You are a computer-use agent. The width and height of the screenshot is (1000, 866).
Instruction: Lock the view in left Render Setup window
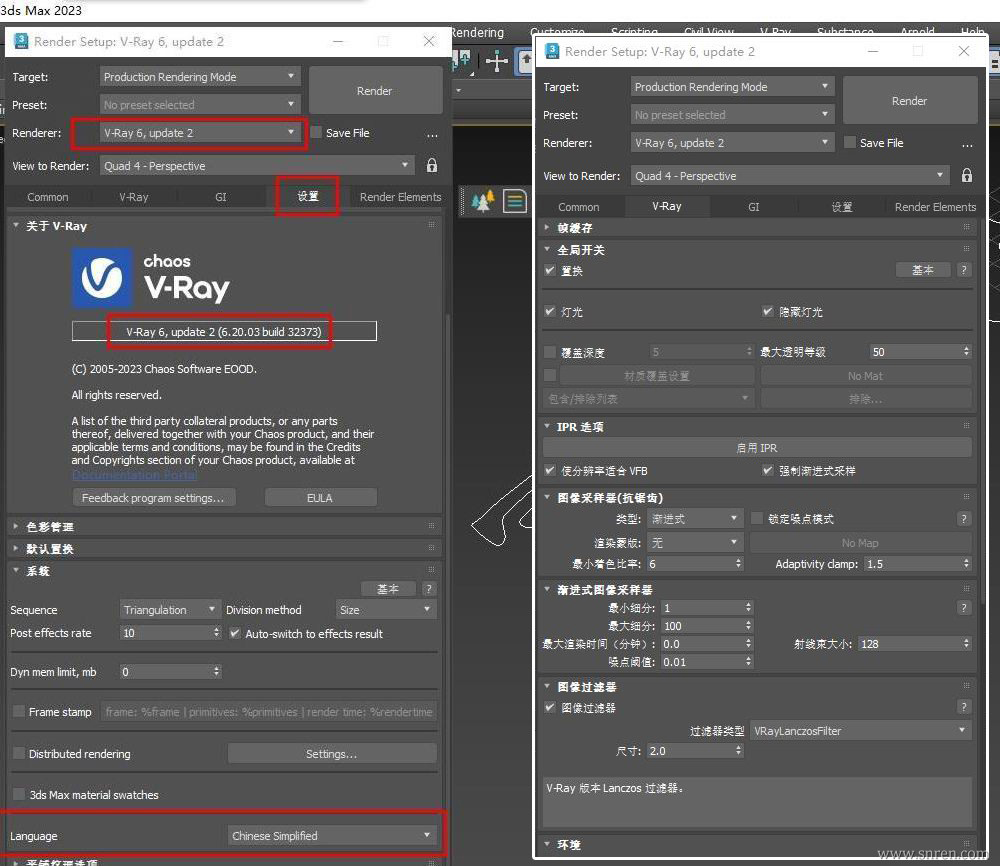pyautogui.click(x=432, y=166)
